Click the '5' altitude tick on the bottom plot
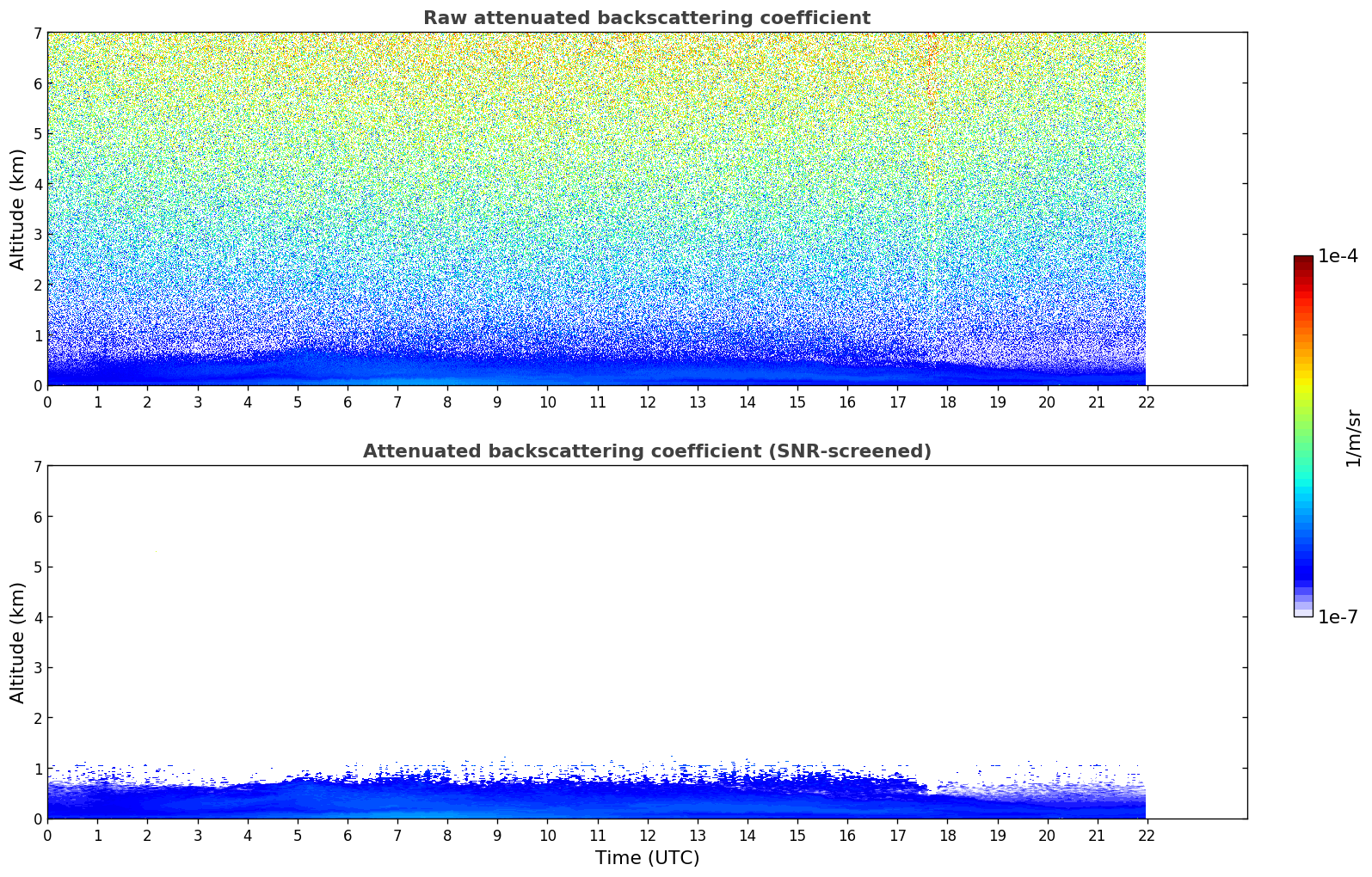The image size is (1372, 877). tap(37, 567)
